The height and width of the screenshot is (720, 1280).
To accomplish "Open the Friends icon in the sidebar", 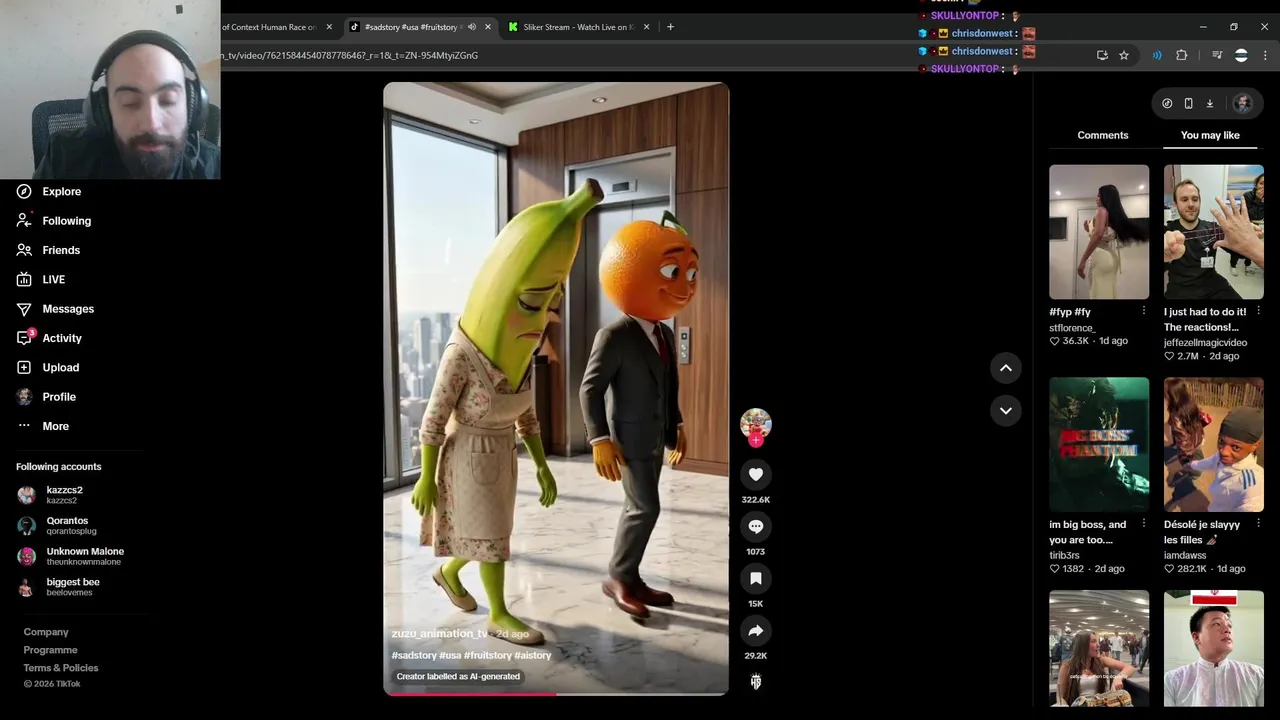I will [24, 250].
